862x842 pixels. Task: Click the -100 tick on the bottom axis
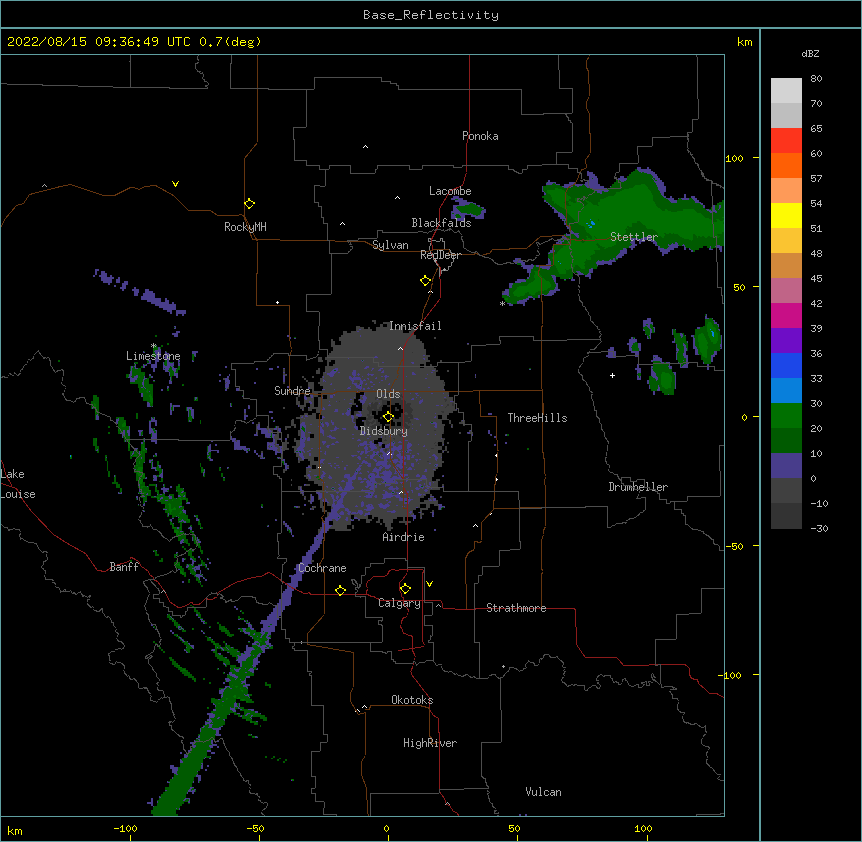click(x=125, y=828)
